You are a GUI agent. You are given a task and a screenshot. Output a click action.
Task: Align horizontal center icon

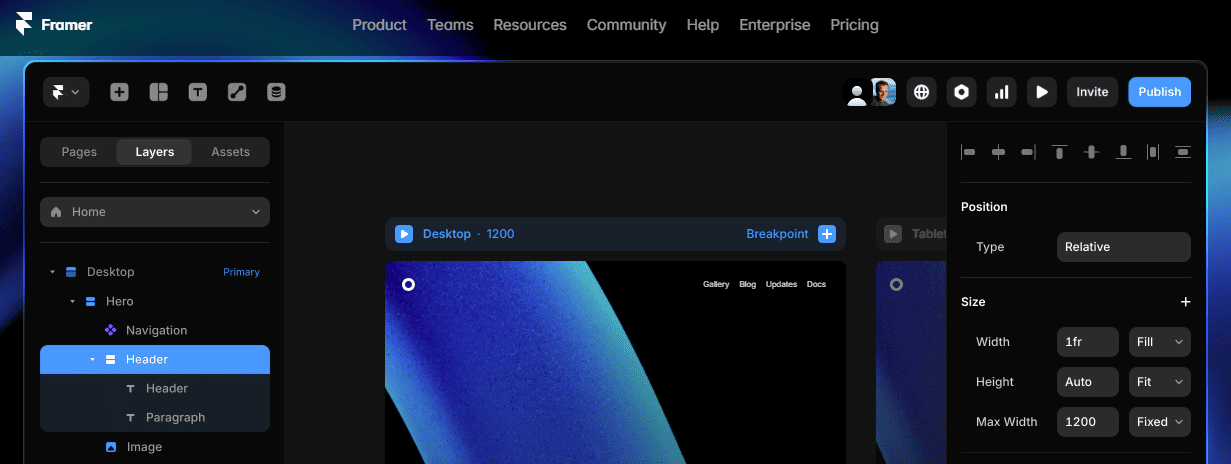pyautogui.click(x=998, y=152)
